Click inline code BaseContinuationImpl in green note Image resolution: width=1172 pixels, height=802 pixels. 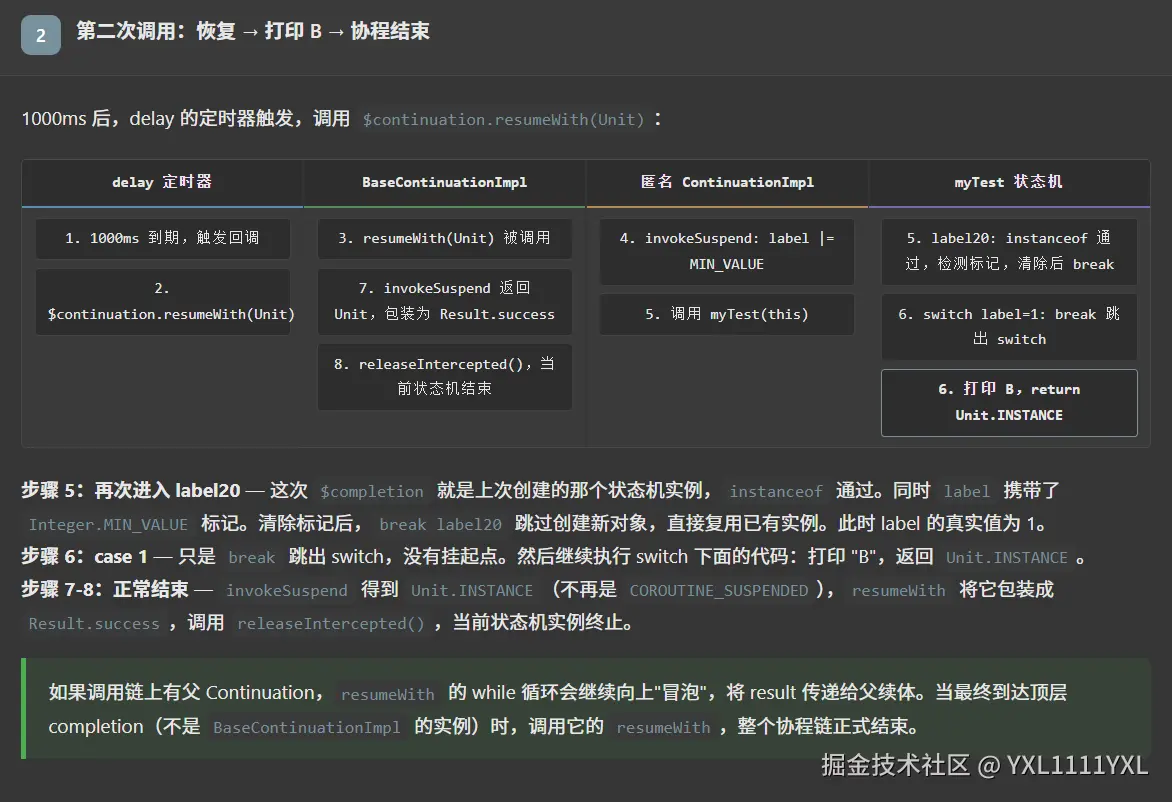(x=306, y=727)
